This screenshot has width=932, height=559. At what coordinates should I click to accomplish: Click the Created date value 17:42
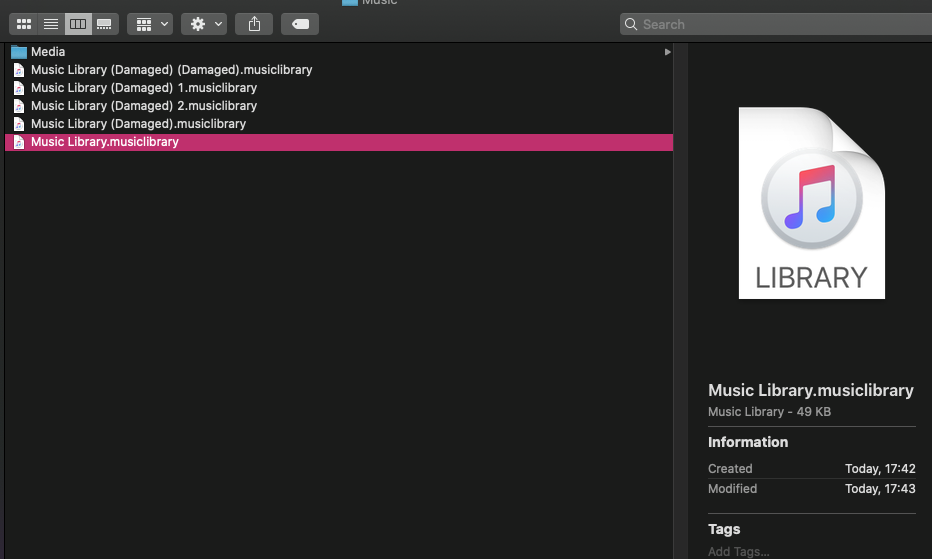[x=880, y=469]
